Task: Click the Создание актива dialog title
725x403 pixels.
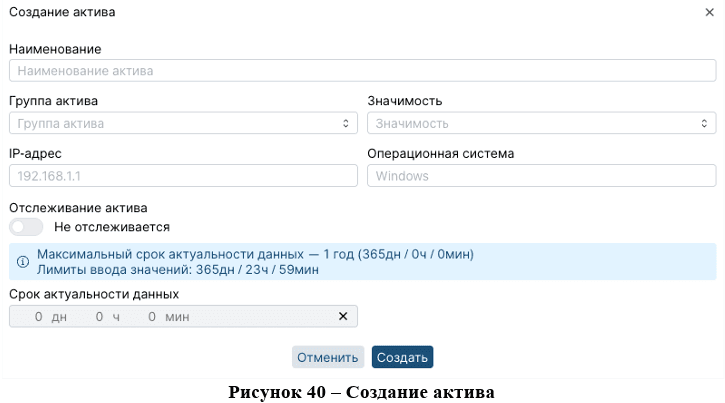Action: click(62, 12)
